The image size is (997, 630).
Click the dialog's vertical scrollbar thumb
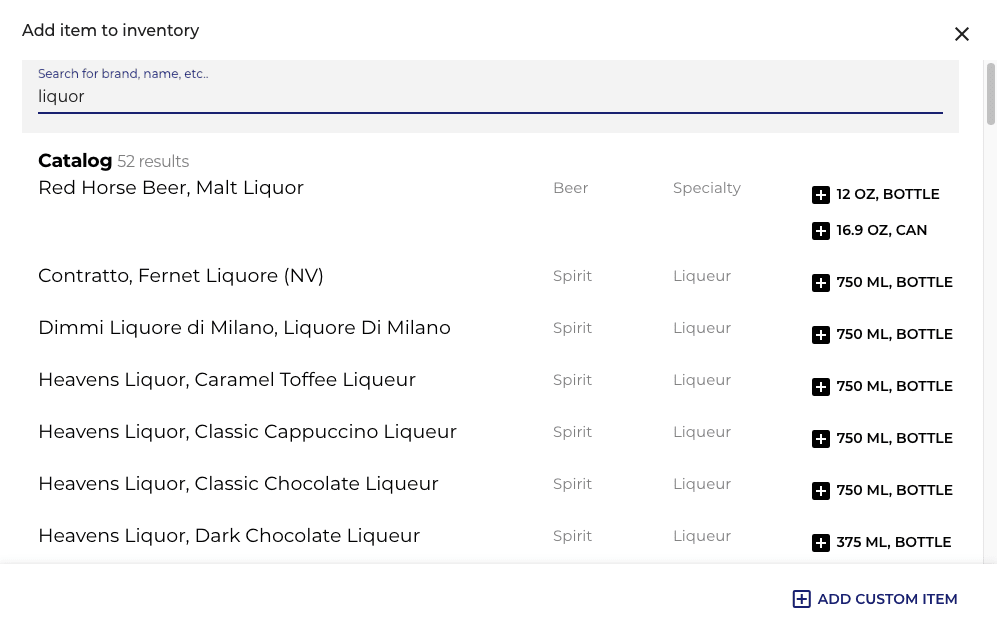[990, 94]
